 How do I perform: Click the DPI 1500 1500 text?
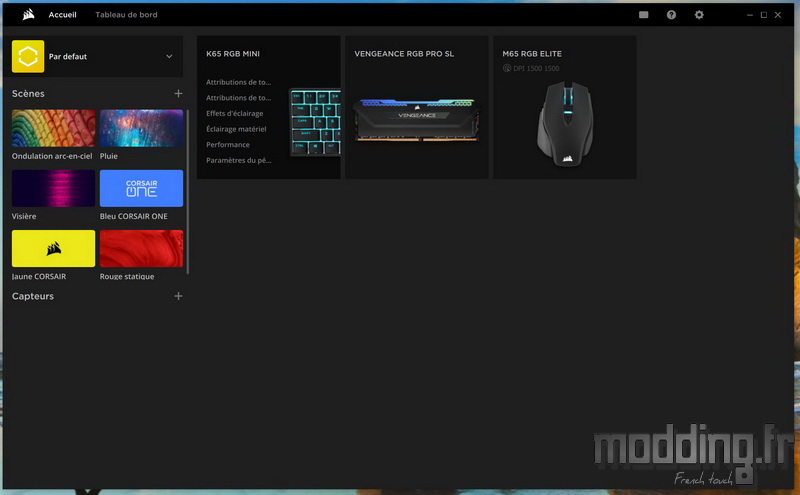[536, 68]
